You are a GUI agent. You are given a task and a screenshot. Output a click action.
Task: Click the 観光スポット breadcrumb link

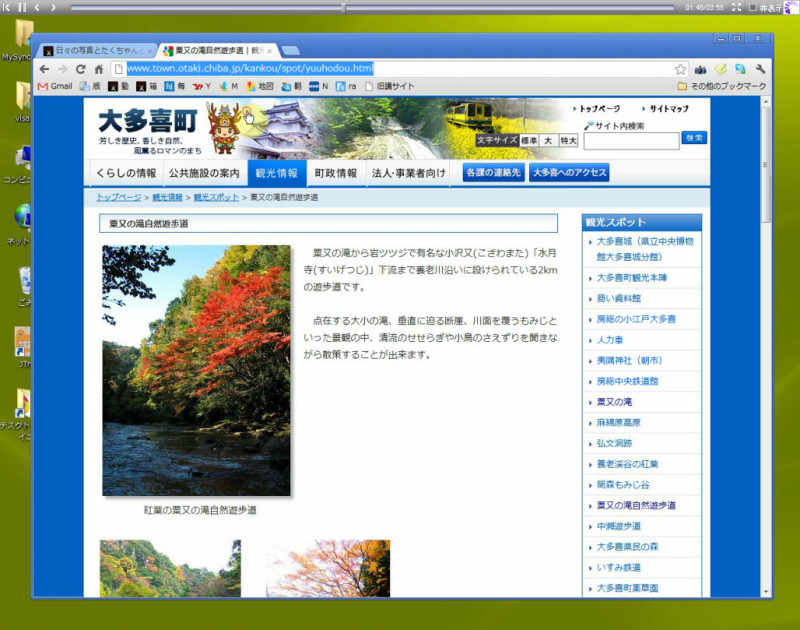point(216,197)
